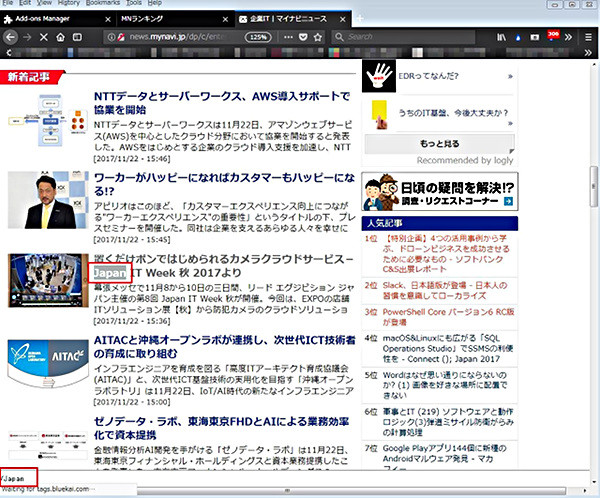Screen dimensions: 600x498
Task: Open the Bookmarks menu
Action: (103, 3)
